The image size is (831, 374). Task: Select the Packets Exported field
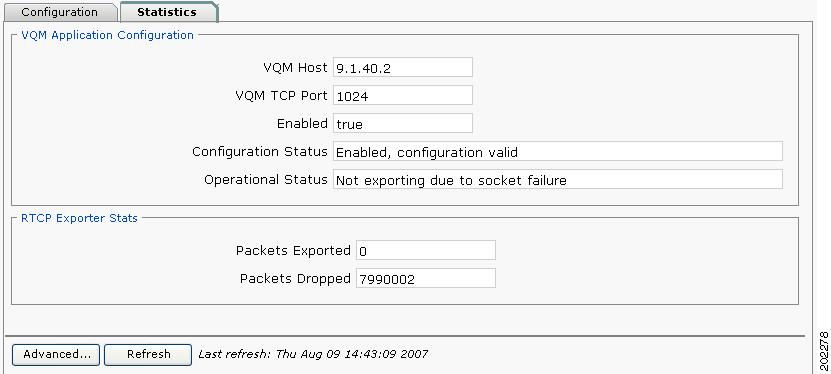coord(426,250)
